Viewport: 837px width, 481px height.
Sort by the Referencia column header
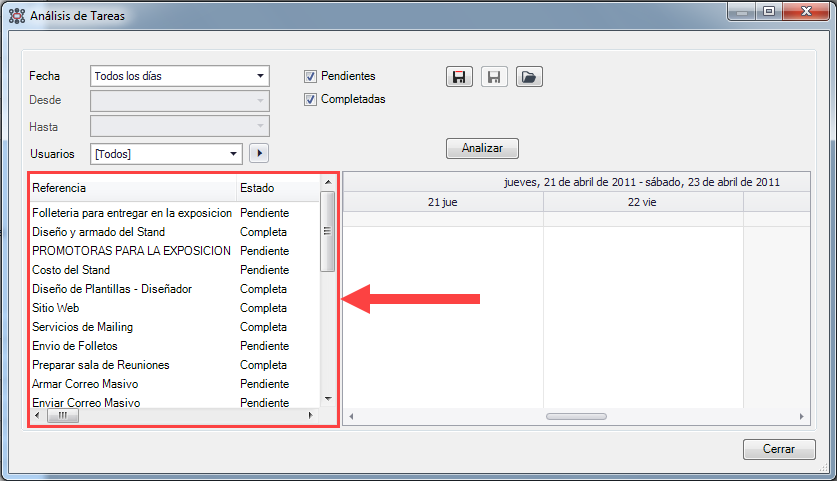tap(133, 188)
